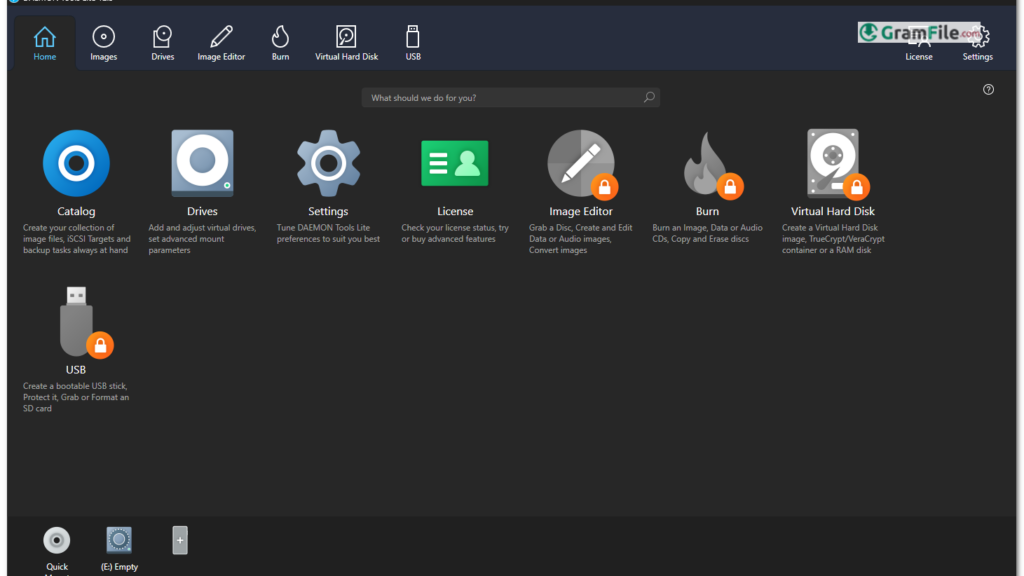
Task: Open the Settings gear tile
Action: (328, 163)
